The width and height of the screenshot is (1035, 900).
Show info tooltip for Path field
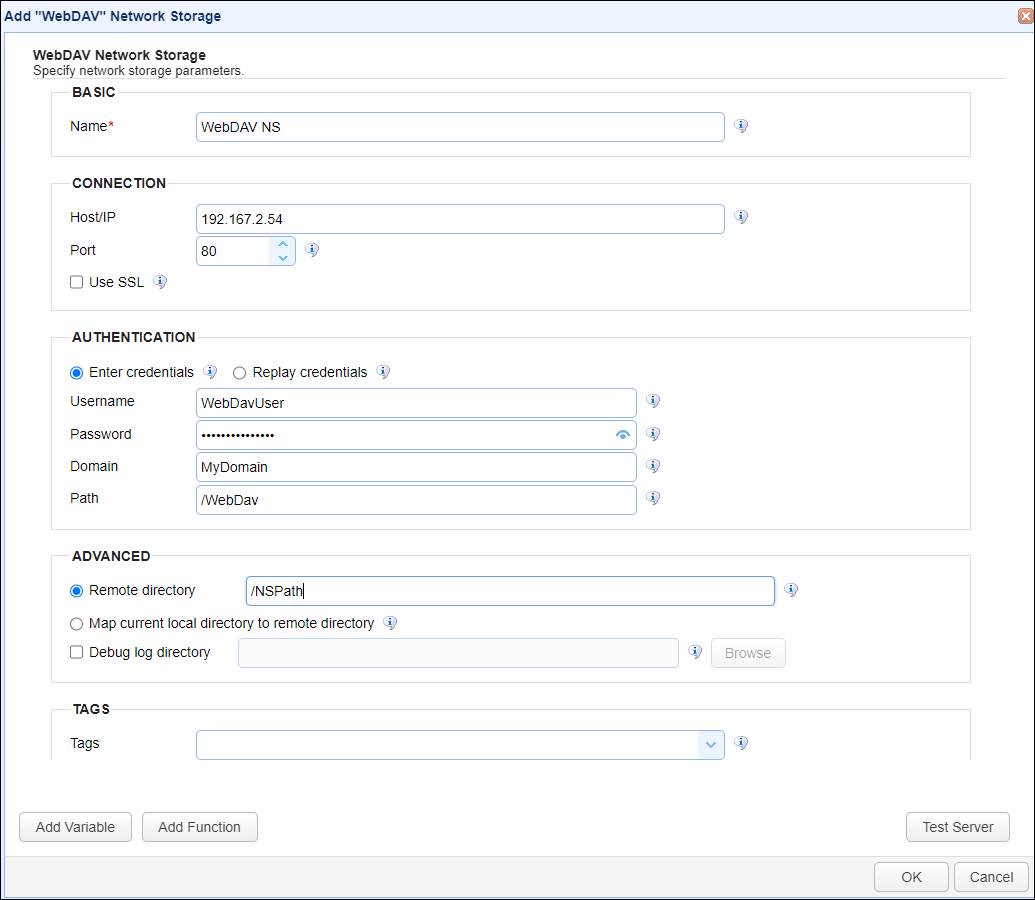point(653,498)
